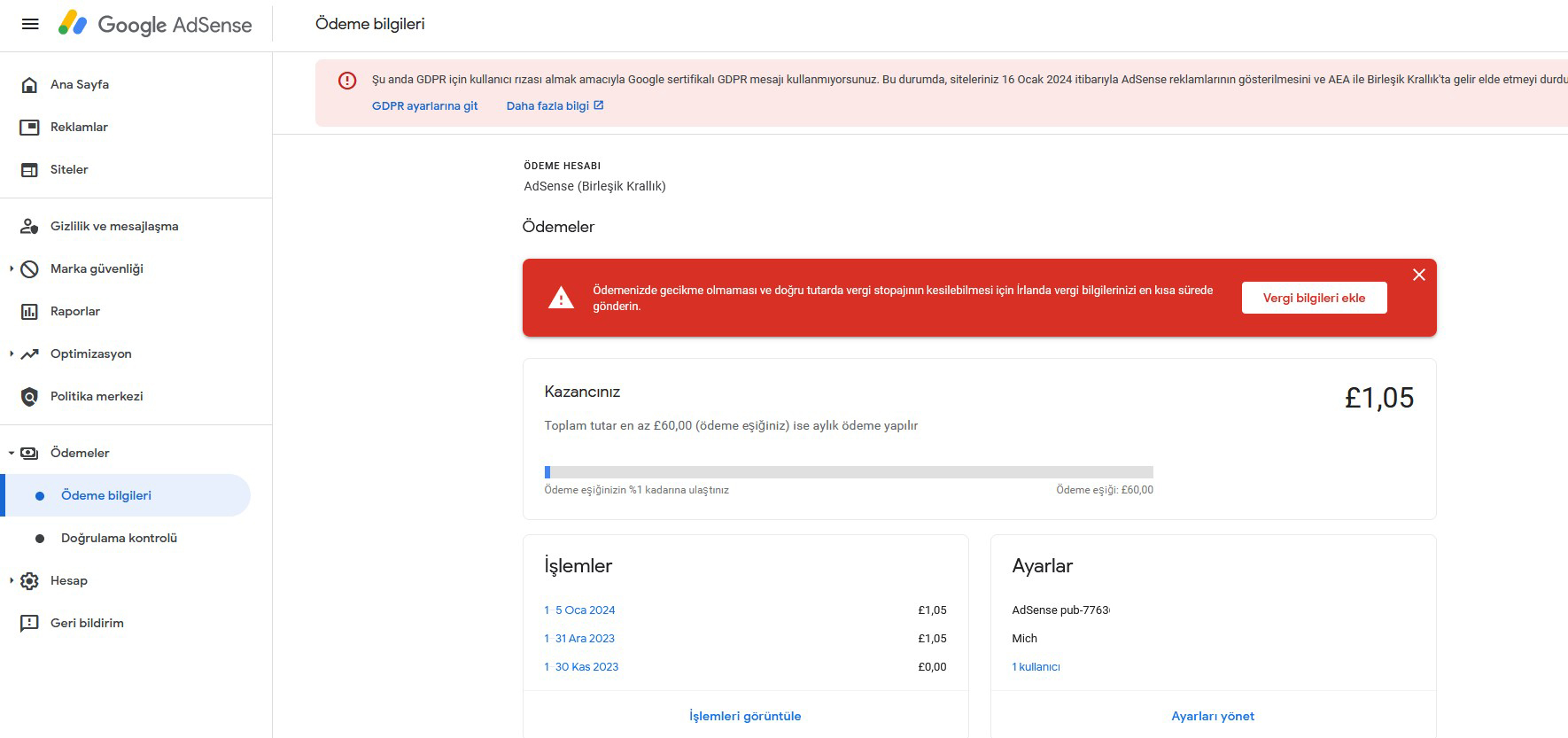Screen dimensions: 1568x738
Task: Follow the GDPR ayarlarına git link
Action: point(424,106)
